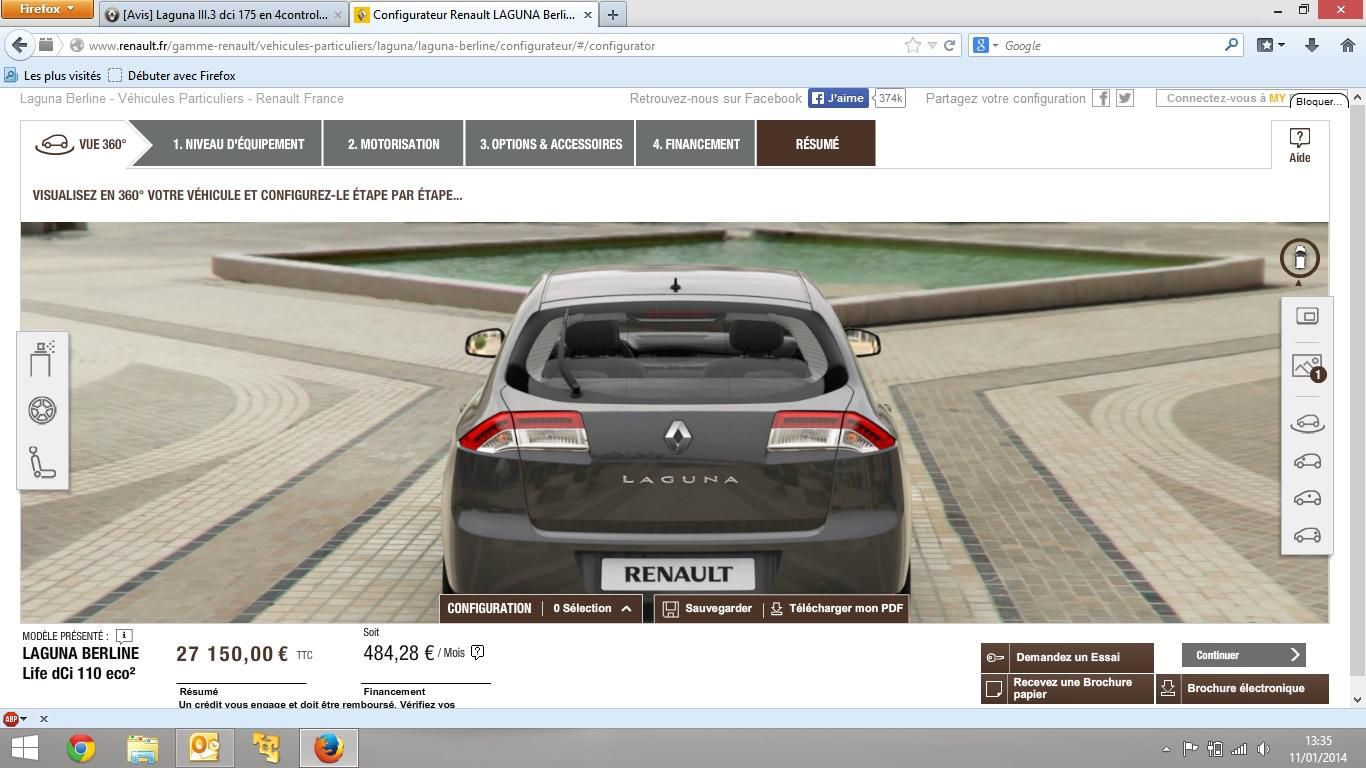
Task: Switch to interior screen view icon
Action: (x=1307, y=316)
